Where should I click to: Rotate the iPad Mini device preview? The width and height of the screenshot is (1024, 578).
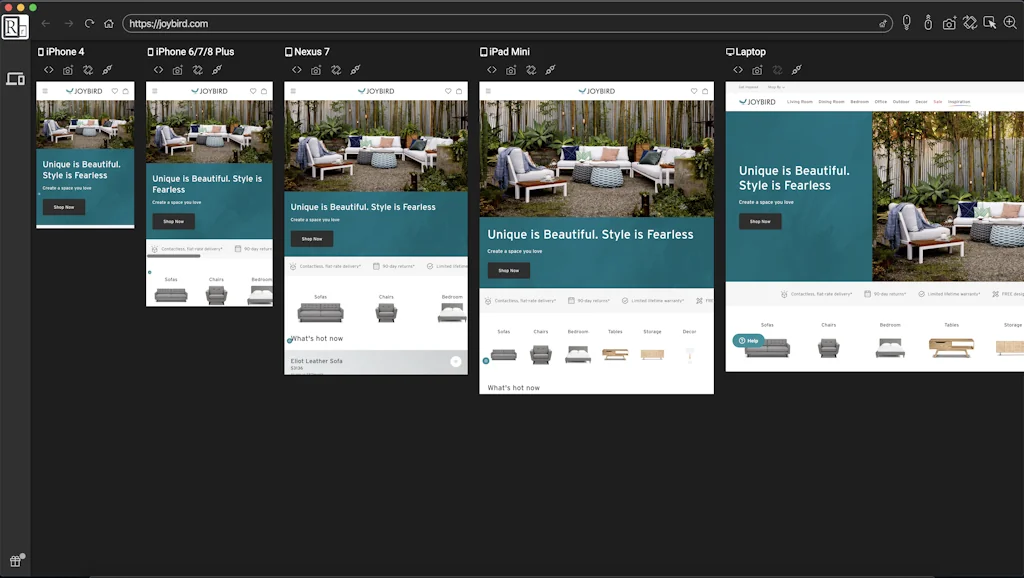pos(531,70)
